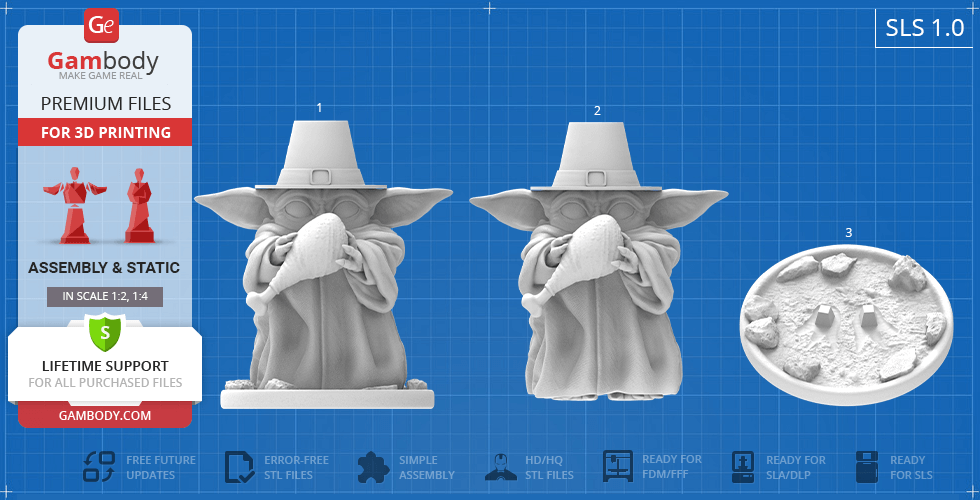
Task: Select the SLS 1.0 version label
Action: point(924,28)
